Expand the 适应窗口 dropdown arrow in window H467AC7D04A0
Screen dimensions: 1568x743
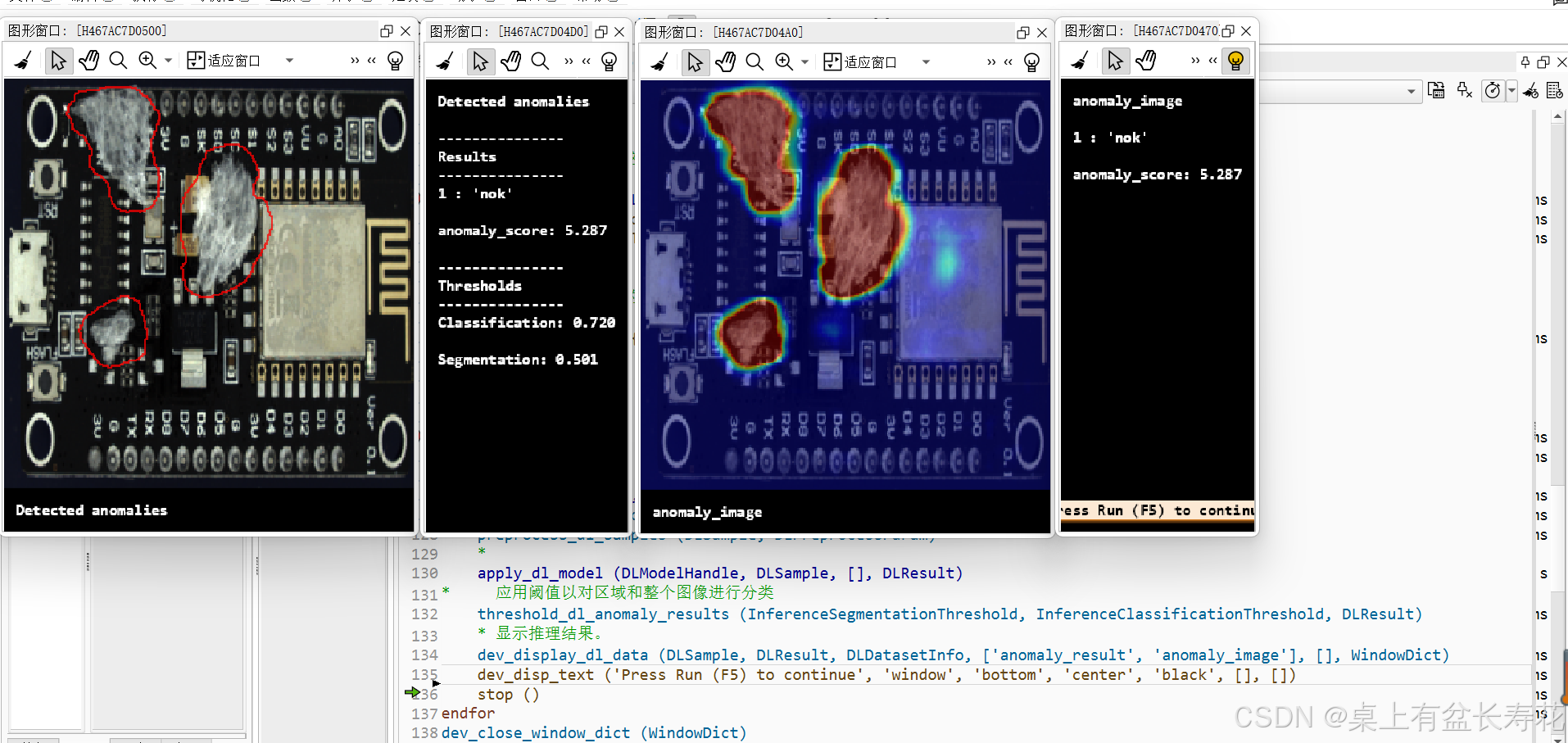tap(926, 62)
